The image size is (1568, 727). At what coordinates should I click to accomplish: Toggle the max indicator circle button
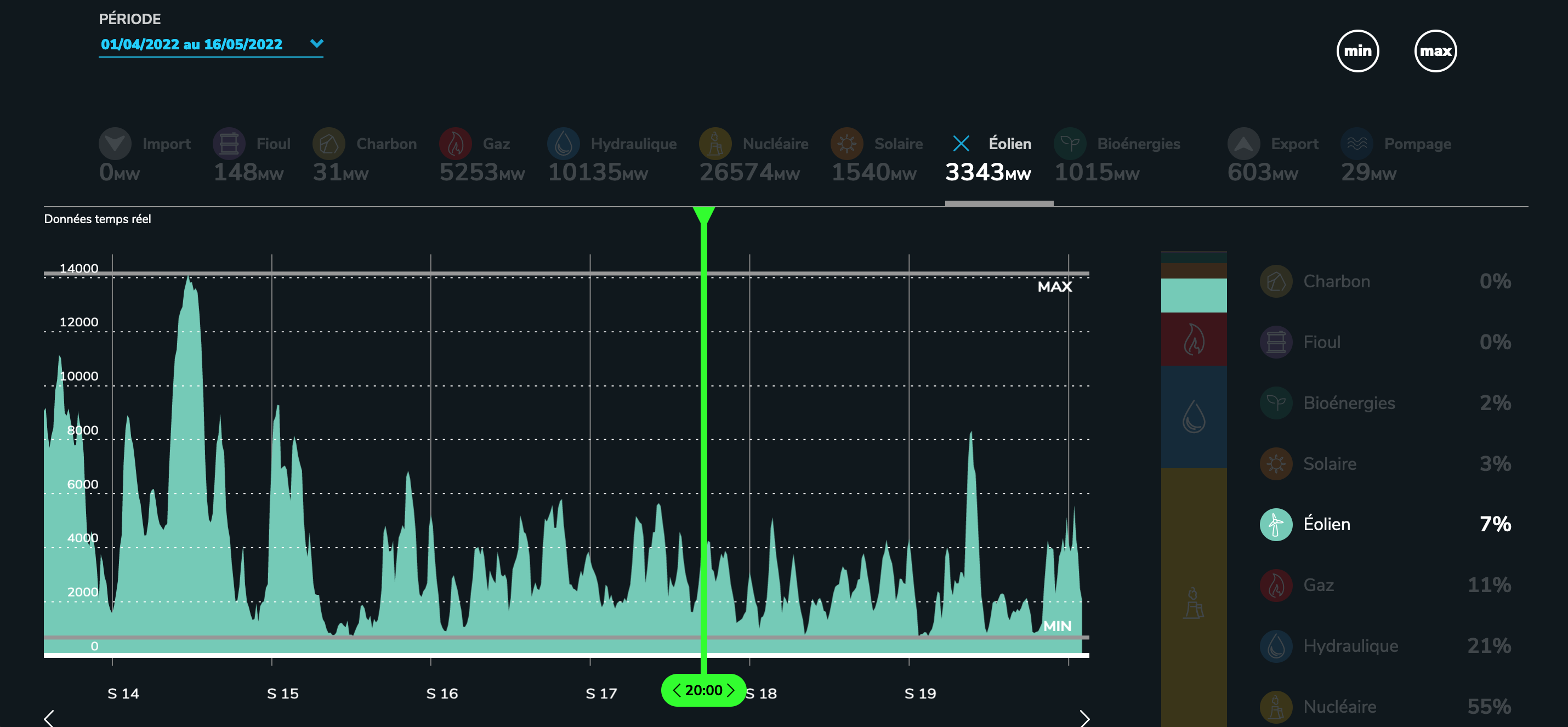(x=1435, y=51)
